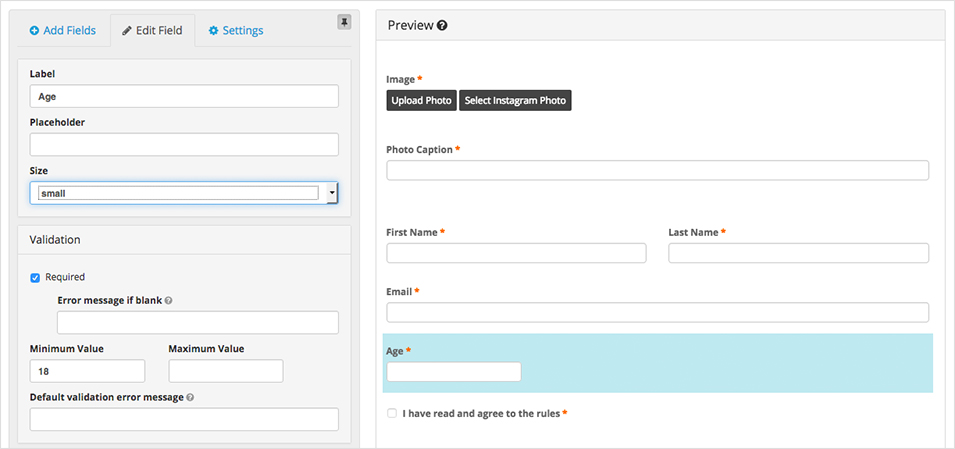Click the Upload Photo button
Viewport: 955px width, 449px height.
click(x=421, y=101)
